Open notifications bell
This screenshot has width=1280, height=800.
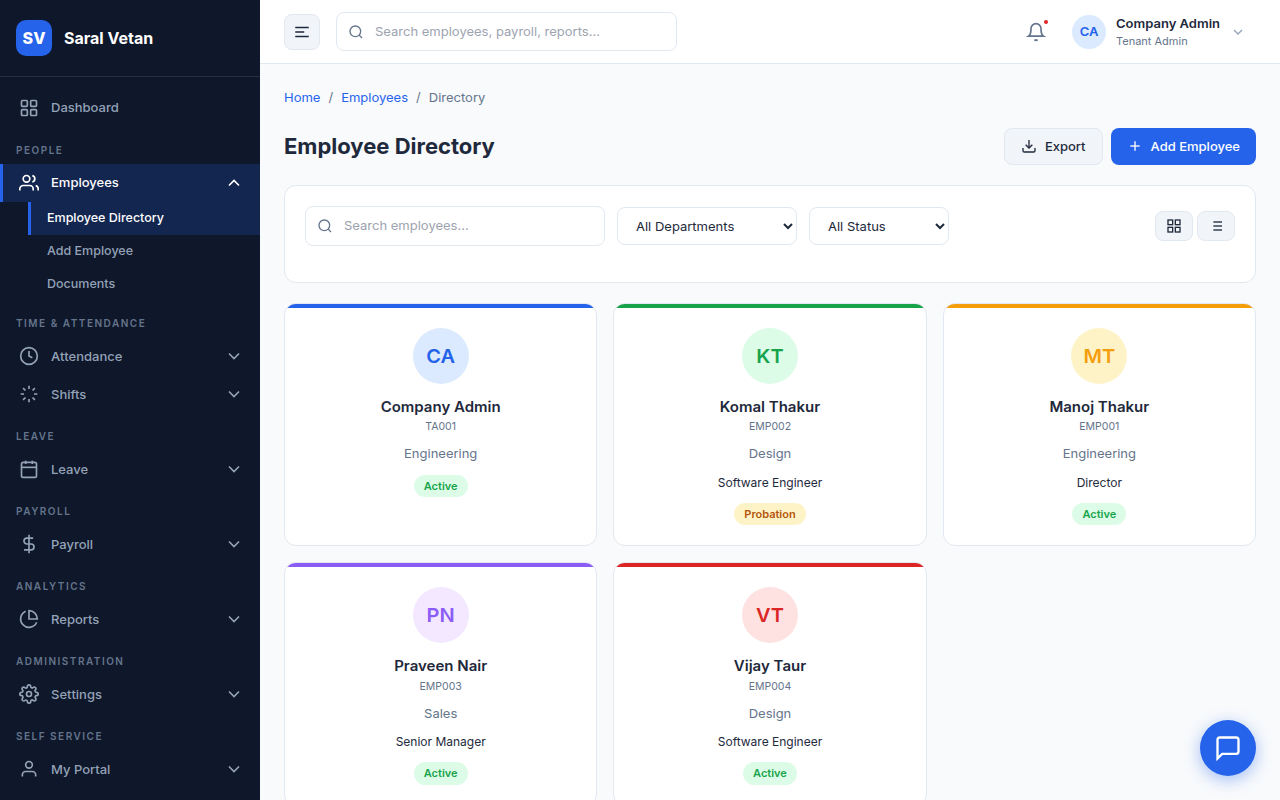click(1036, 32)
